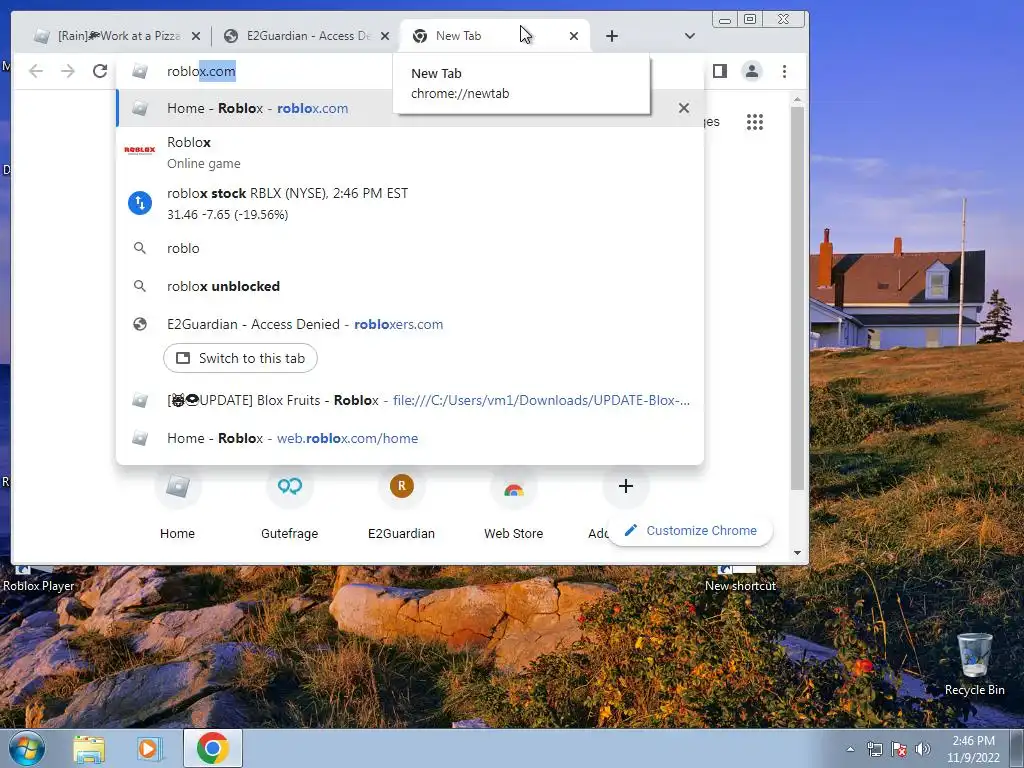This screenshot has height=768, width=1024.
Task: Go back using the back arrow
Action: pos(36,71)
